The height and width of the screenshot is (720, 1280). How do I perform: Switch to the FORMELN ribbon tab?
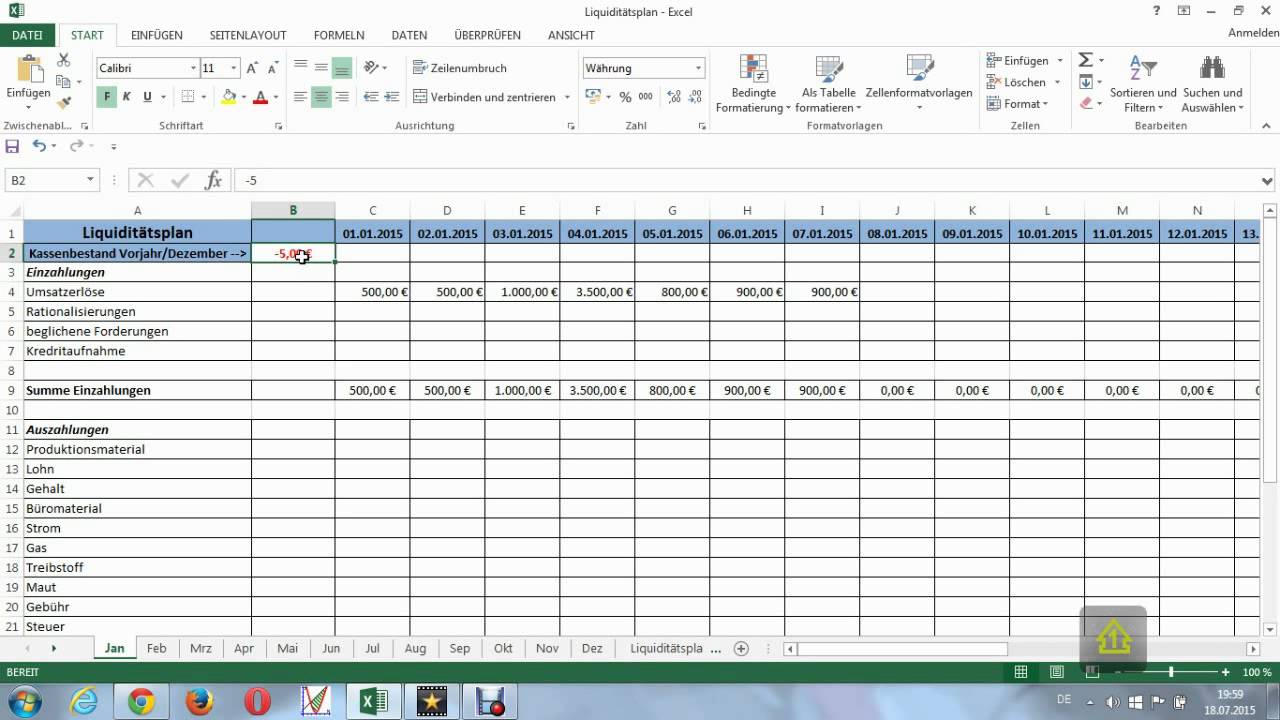pyautogui.click(x=339, y=35)
